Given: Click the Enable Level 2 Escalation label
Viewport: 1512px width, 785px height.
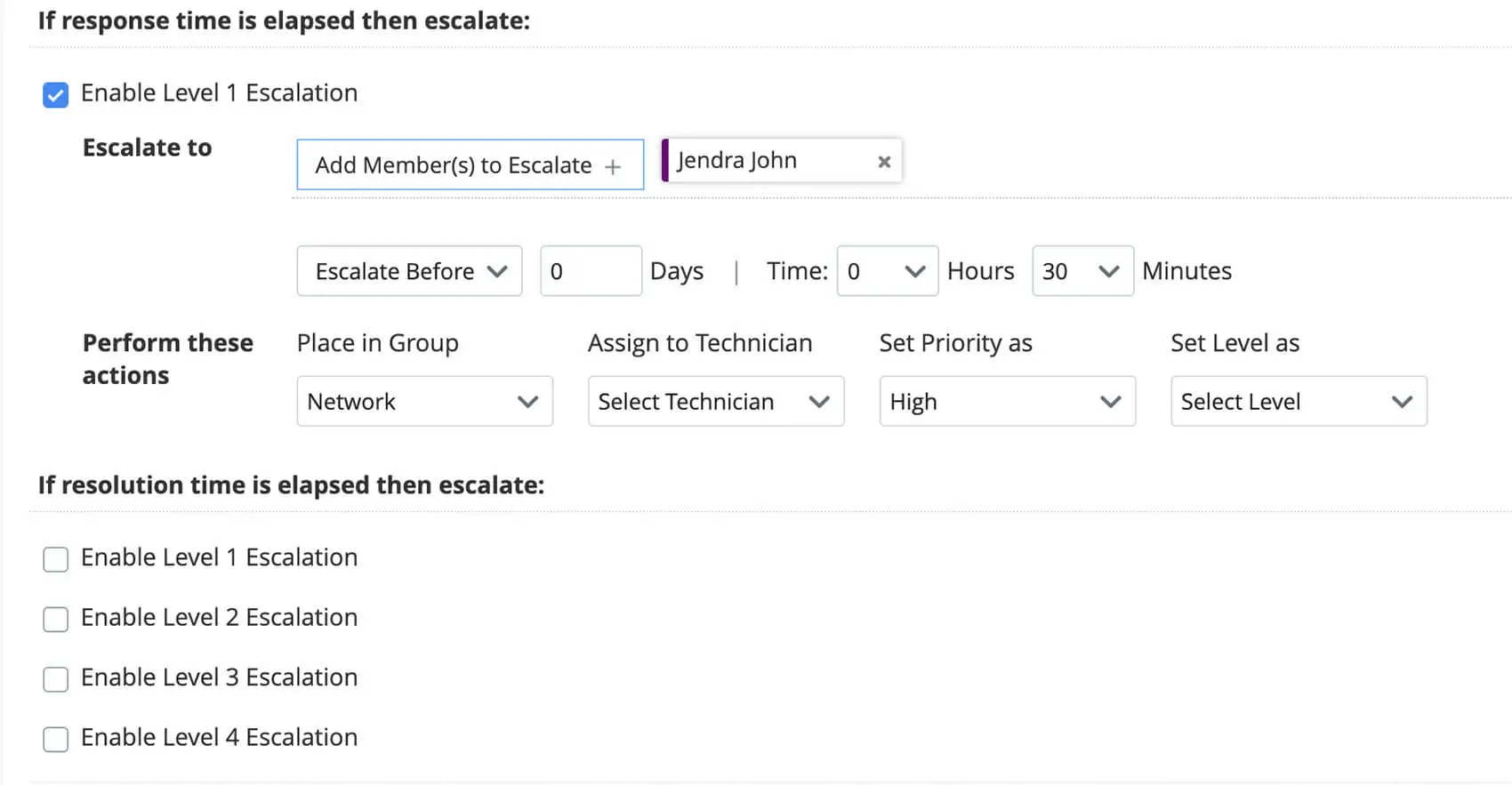Looking at the screenshot, I should click(x=219, y=618).
